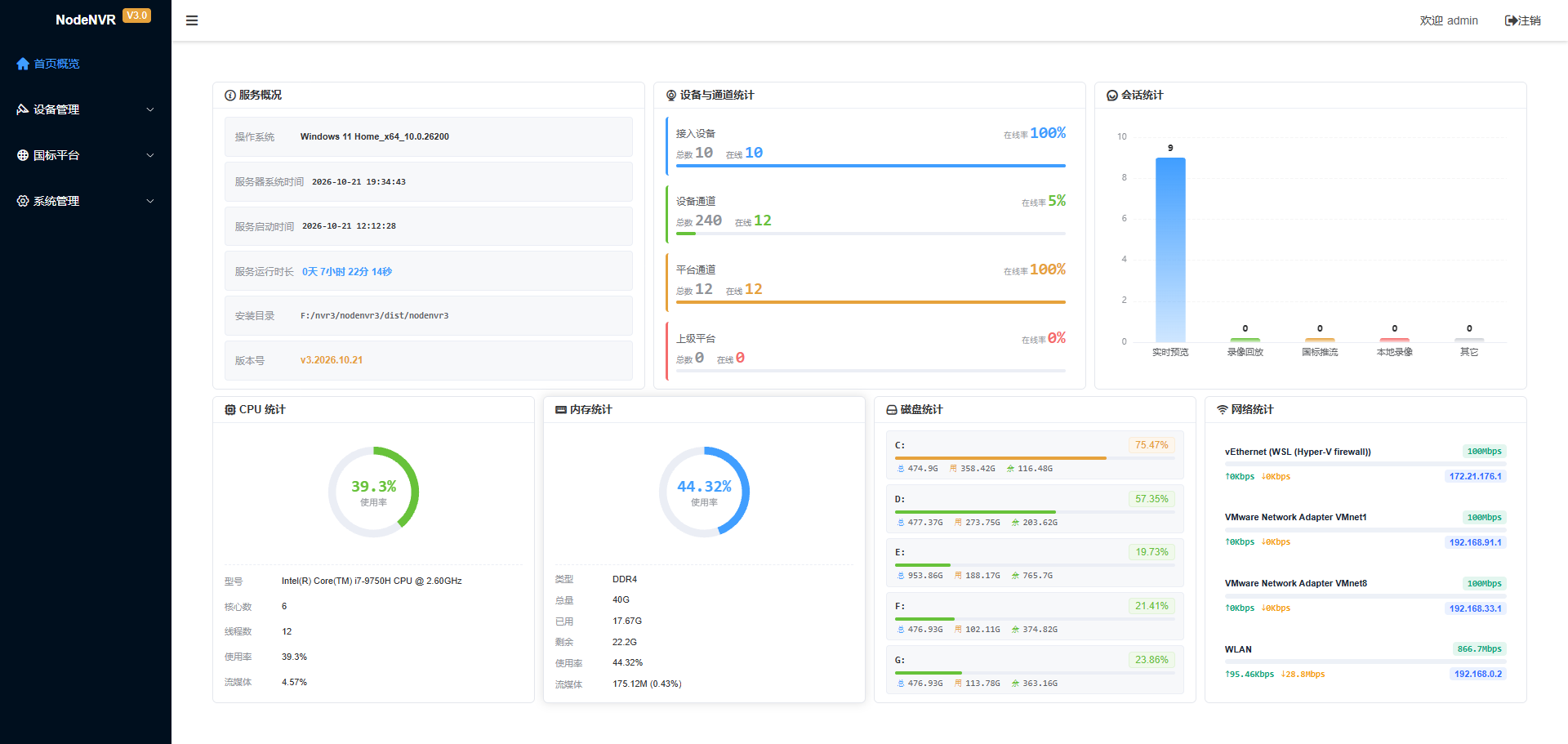Click the Wi-Fi icon in 网络统计 header
The image size is (1568, 744).
point(1223,410)
